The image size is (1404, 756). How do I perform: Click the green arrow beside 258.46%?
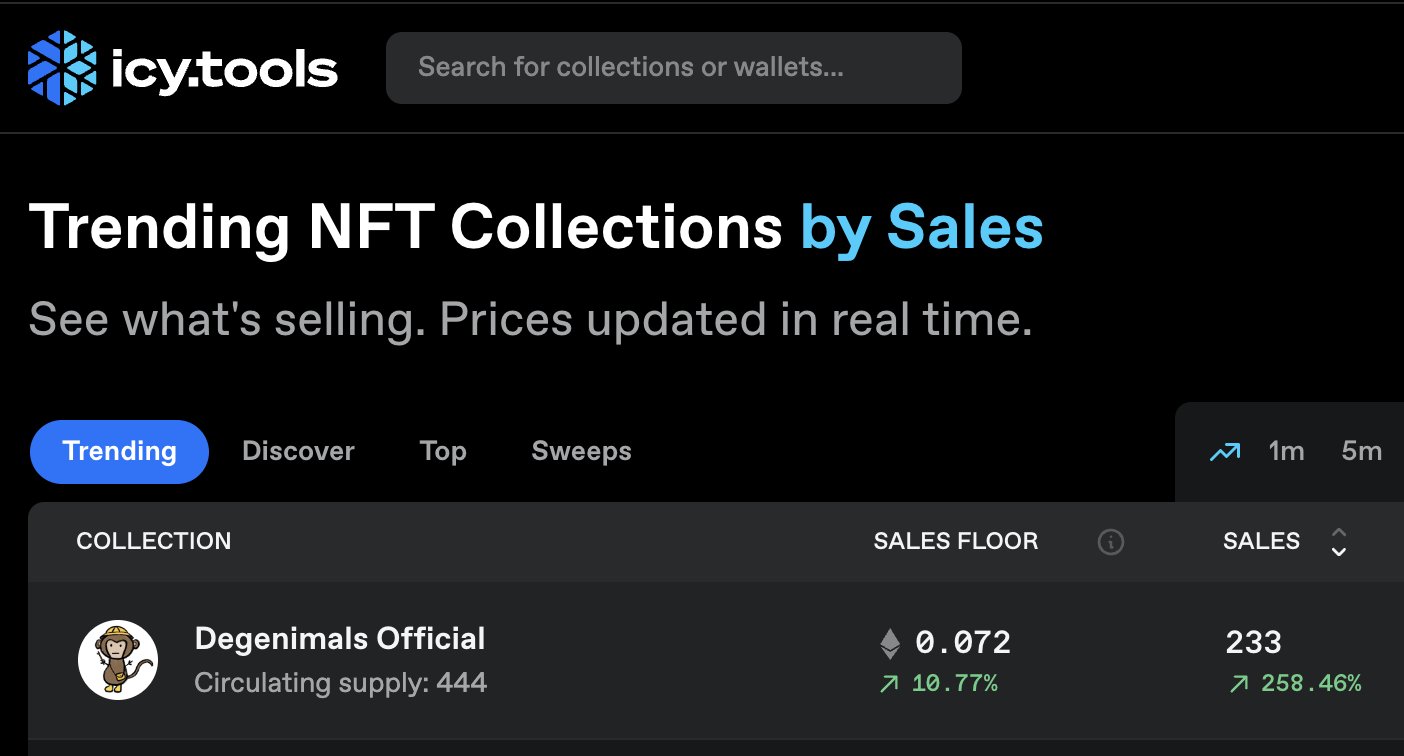pyautogui.click(x=1239, y=684)
